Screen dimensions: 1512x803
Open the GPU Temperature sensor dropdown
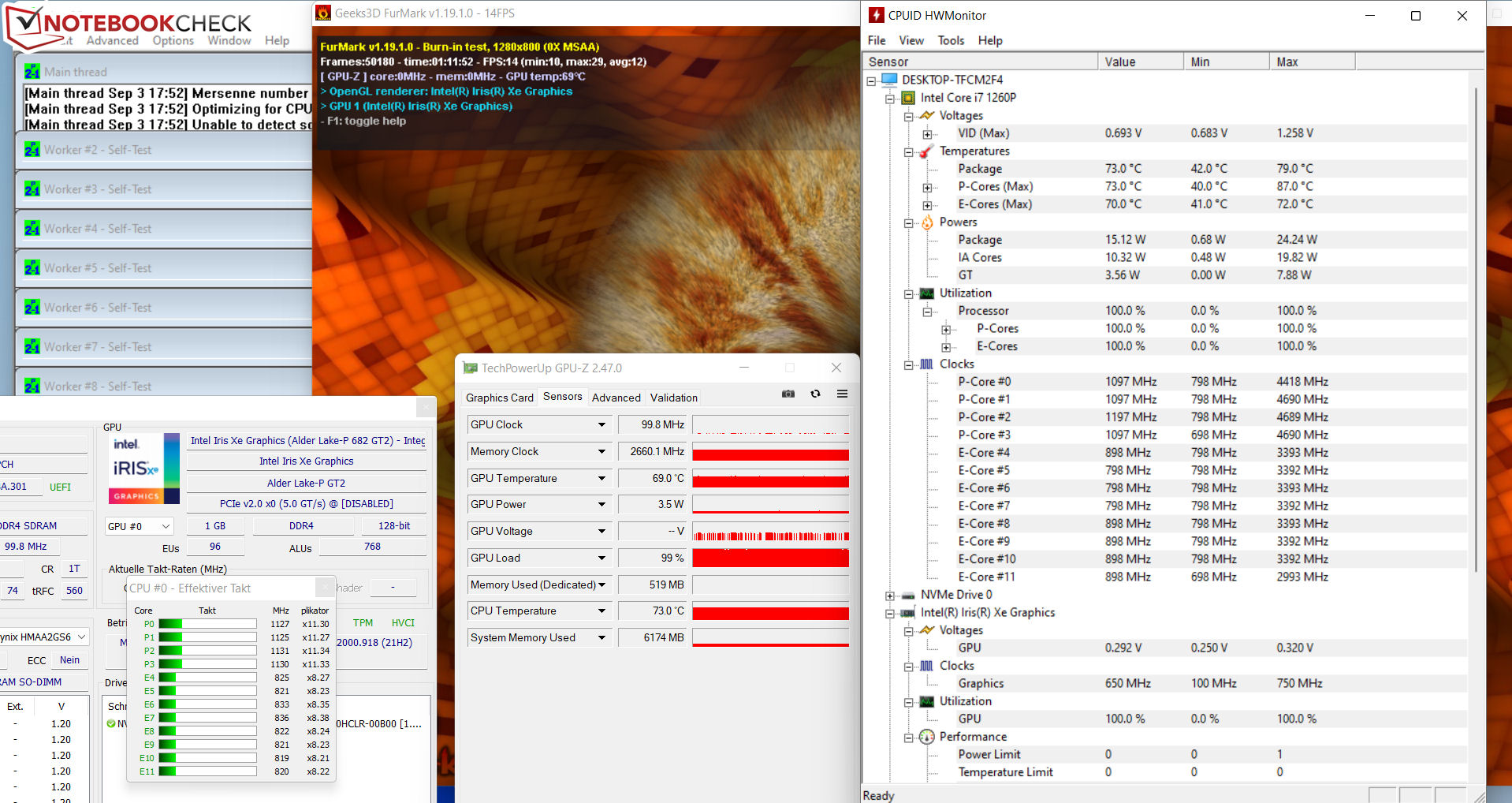click(x=601, y=478)
